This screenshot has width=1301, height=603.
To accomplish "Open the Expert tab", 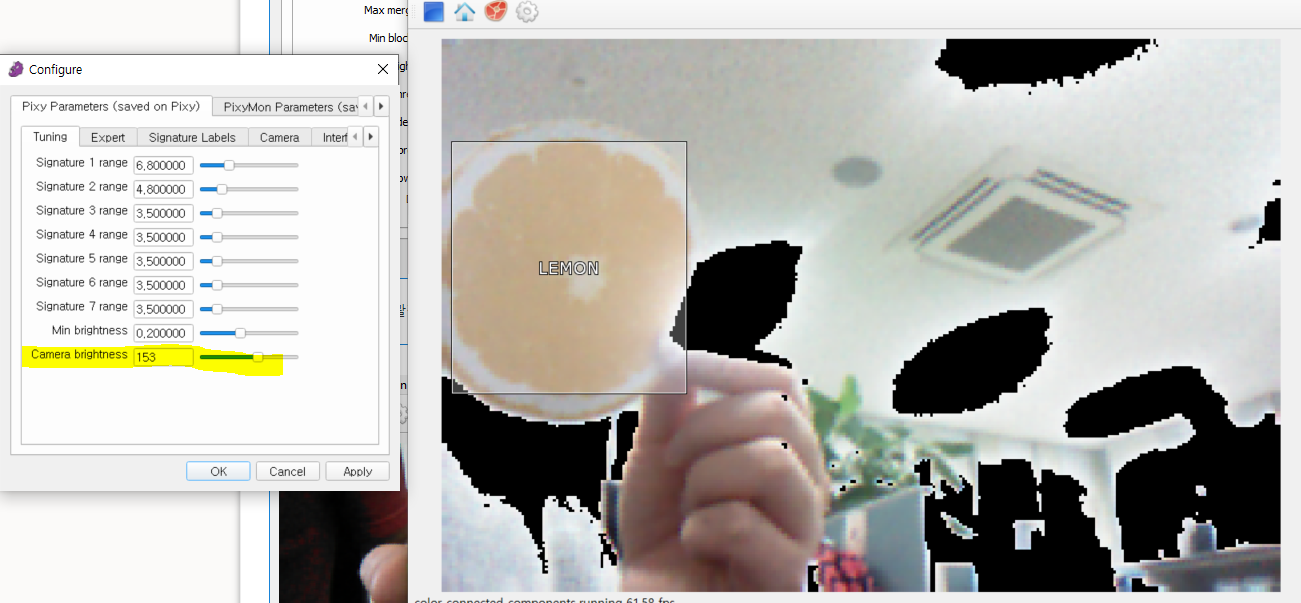I will (x=108, y=137).
